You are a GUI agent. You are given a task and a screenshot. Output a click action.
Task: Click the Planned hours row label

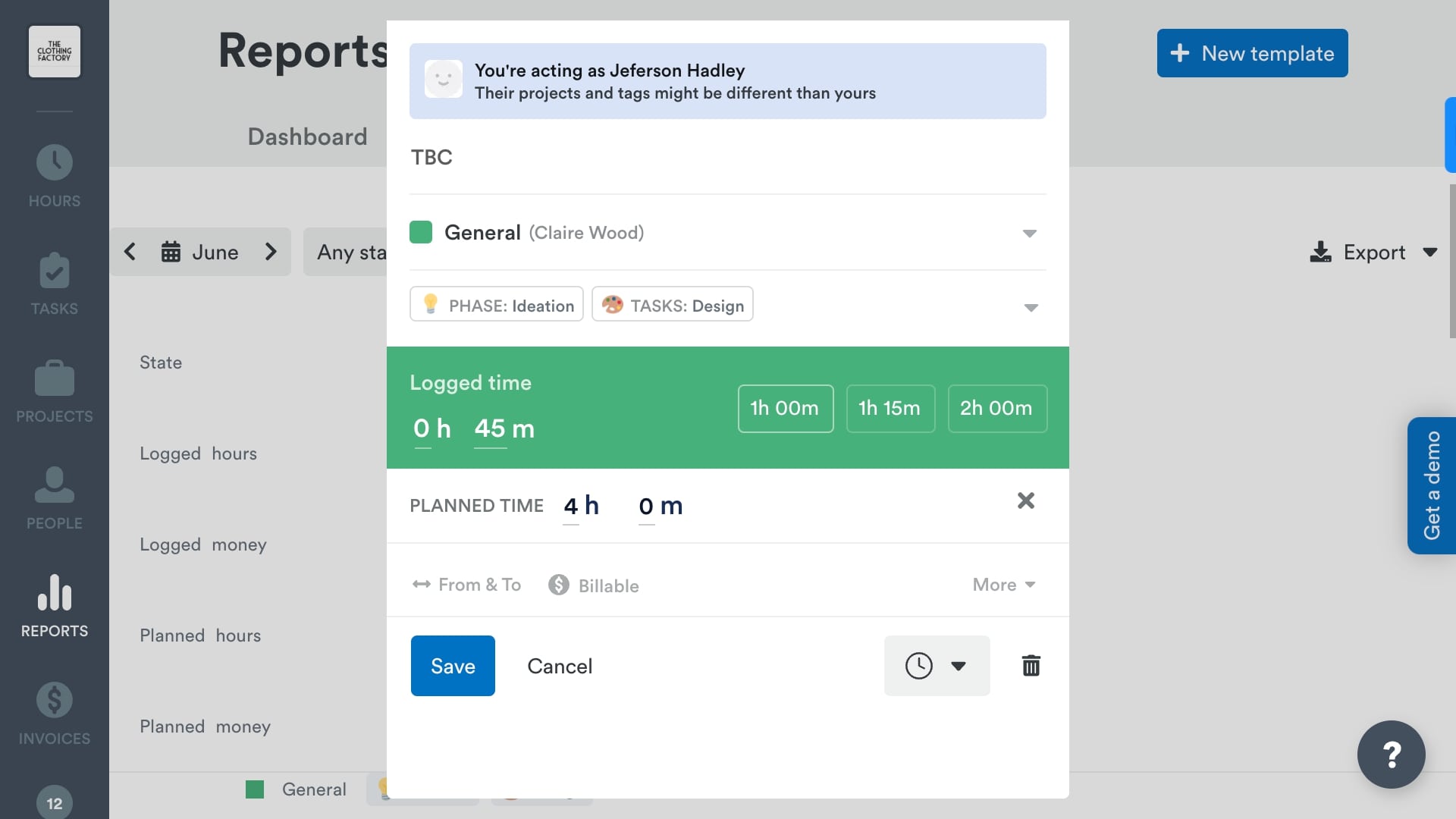(x=200, y=635)
